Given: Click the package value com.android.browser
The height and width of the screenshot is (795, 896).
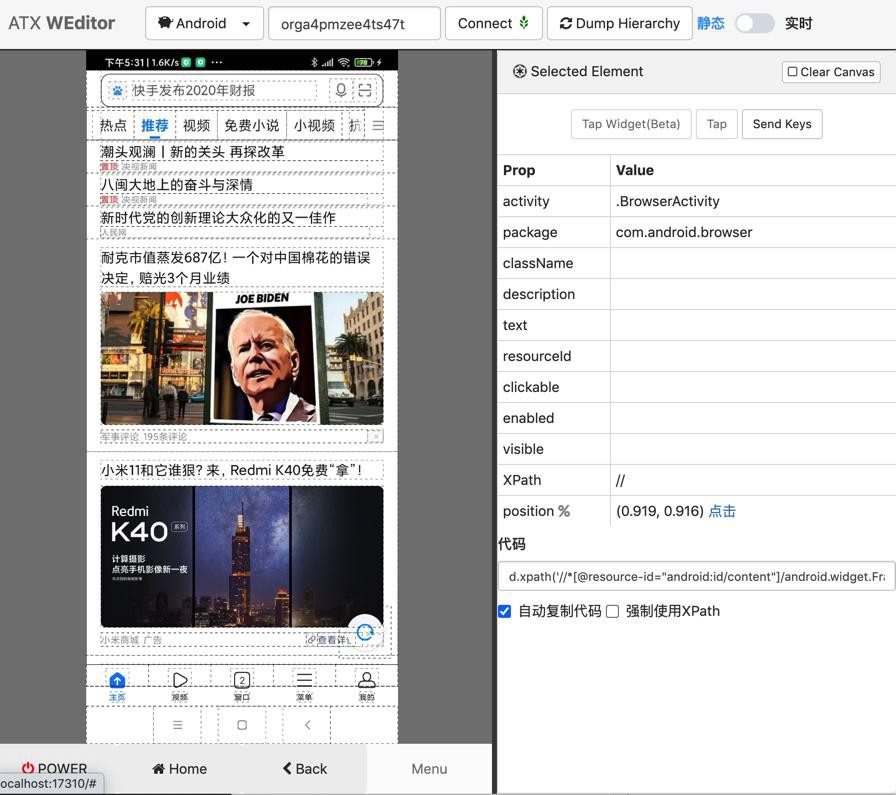Looking at the screenshot, I should pos(684,232).
